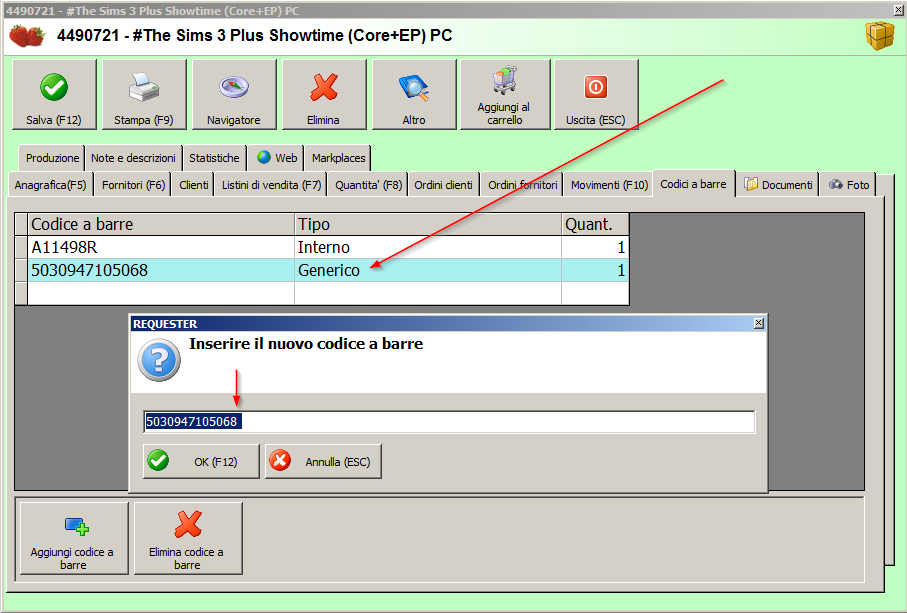Image resolution: width=907 pixels, height=613 pixels.
Task: Click the Quant. cell of row A11498R
Action: [595, 248]
